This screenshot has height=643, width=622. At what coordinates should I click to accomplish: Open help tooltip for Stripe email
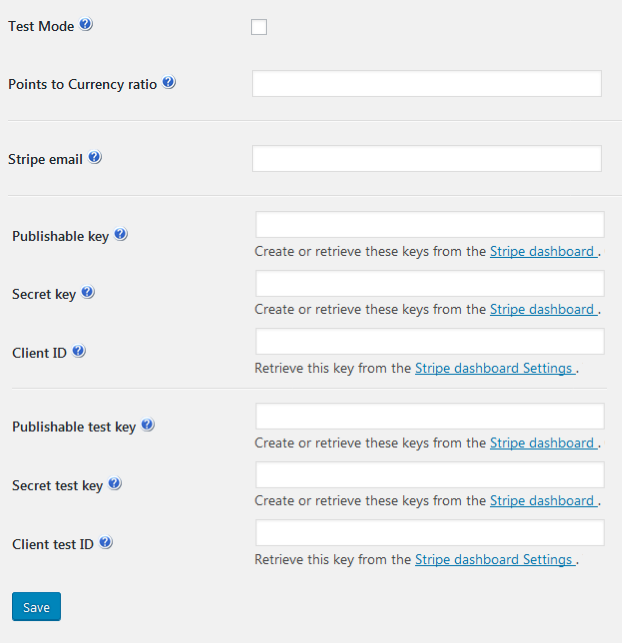click(95, 157)
